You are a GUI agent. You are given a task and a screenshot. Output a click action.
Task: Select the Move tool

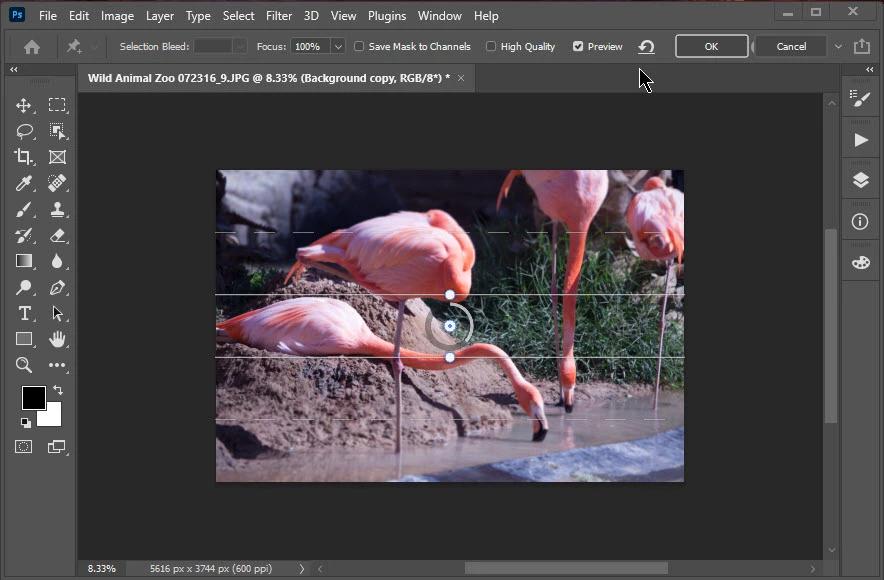[23, 105]
